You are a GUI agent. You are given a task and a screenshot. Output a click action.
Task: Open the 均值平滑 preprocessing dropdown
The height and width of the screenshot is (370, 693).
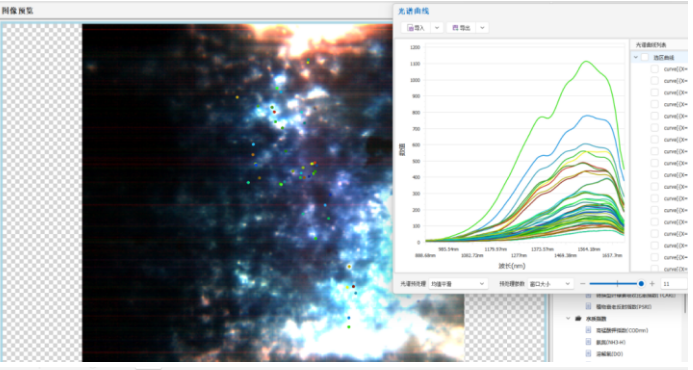458,283
